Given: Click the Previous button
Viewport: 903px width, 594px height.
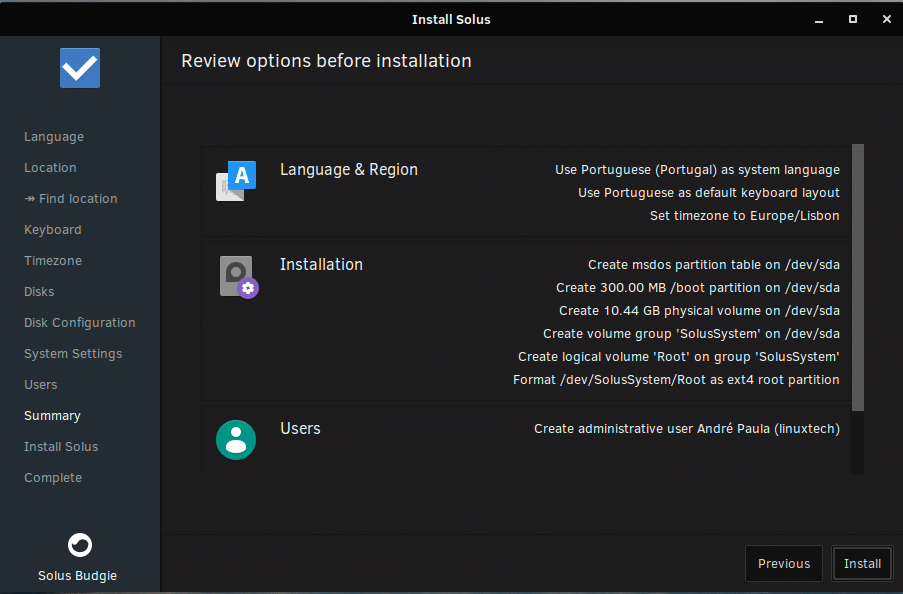Looking at the screenshot, I should pos(784,563).
